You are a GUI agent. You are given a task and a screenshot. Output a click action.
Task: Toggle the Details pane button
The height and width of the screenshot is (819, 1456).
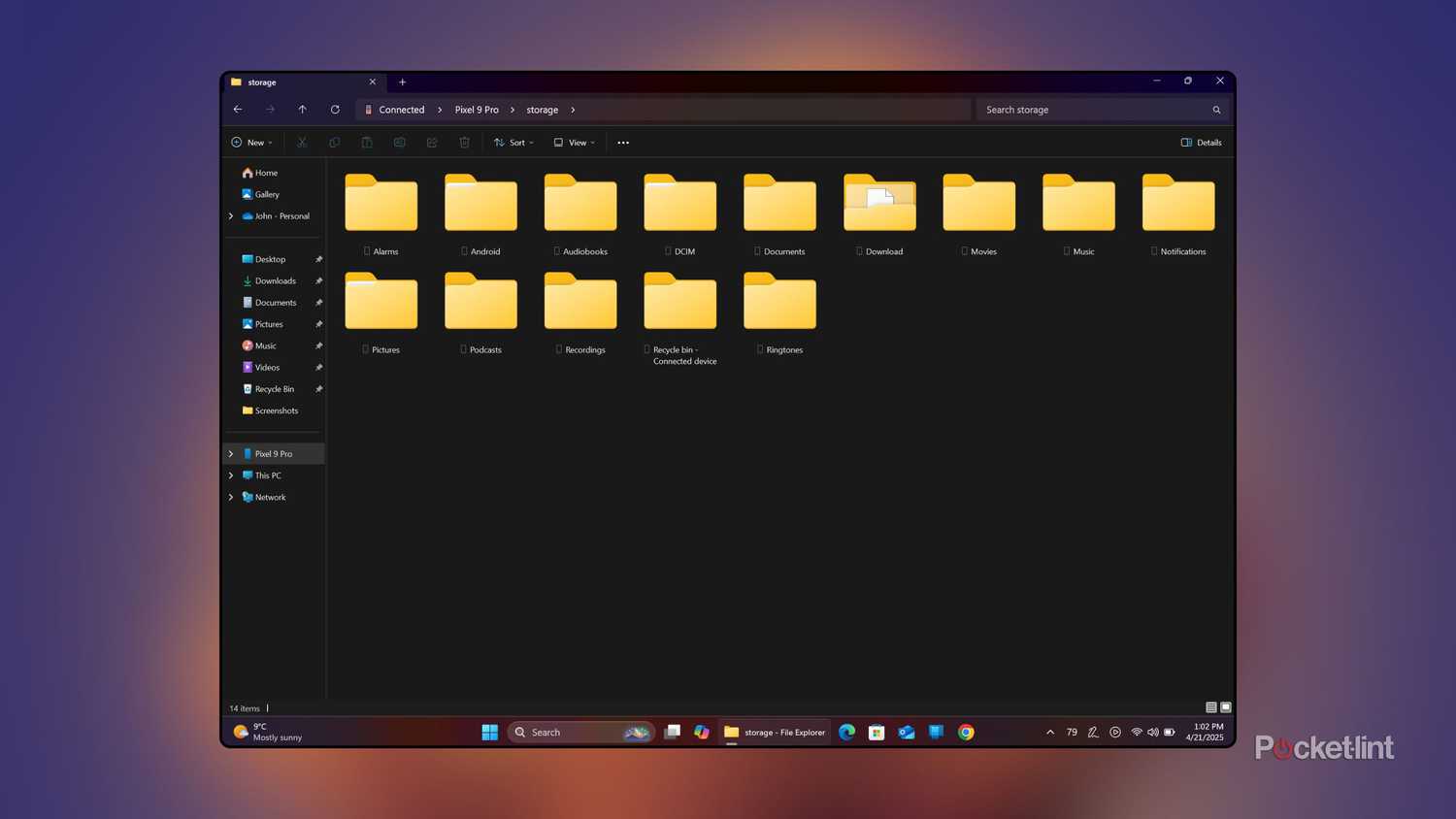click(x=1202, y=143)
